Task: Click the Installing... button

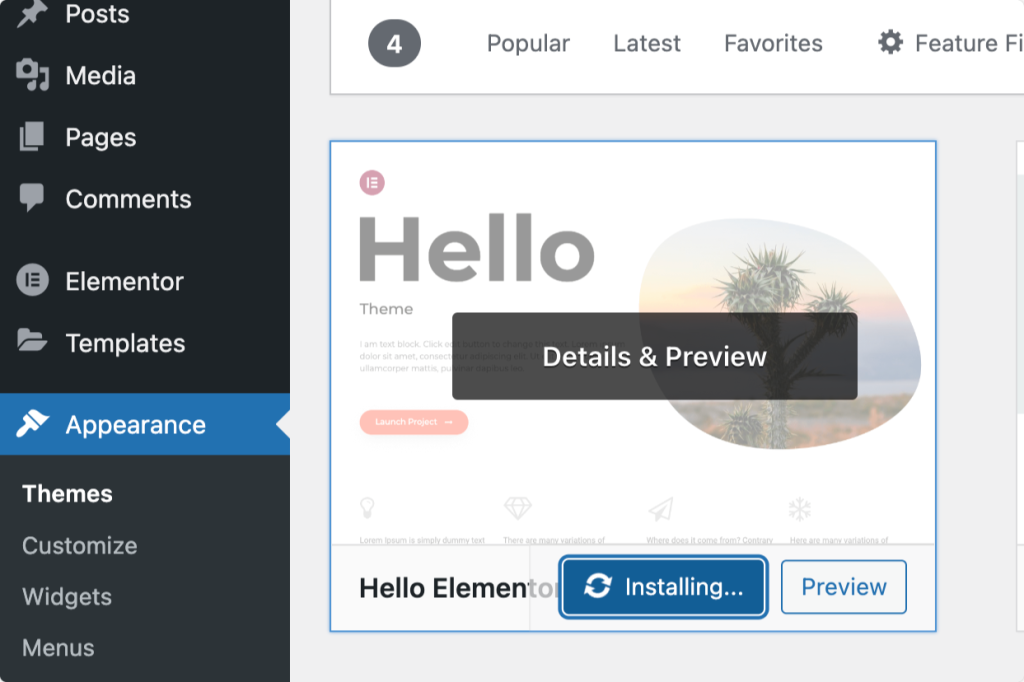Action: click(x=663, y=587)
